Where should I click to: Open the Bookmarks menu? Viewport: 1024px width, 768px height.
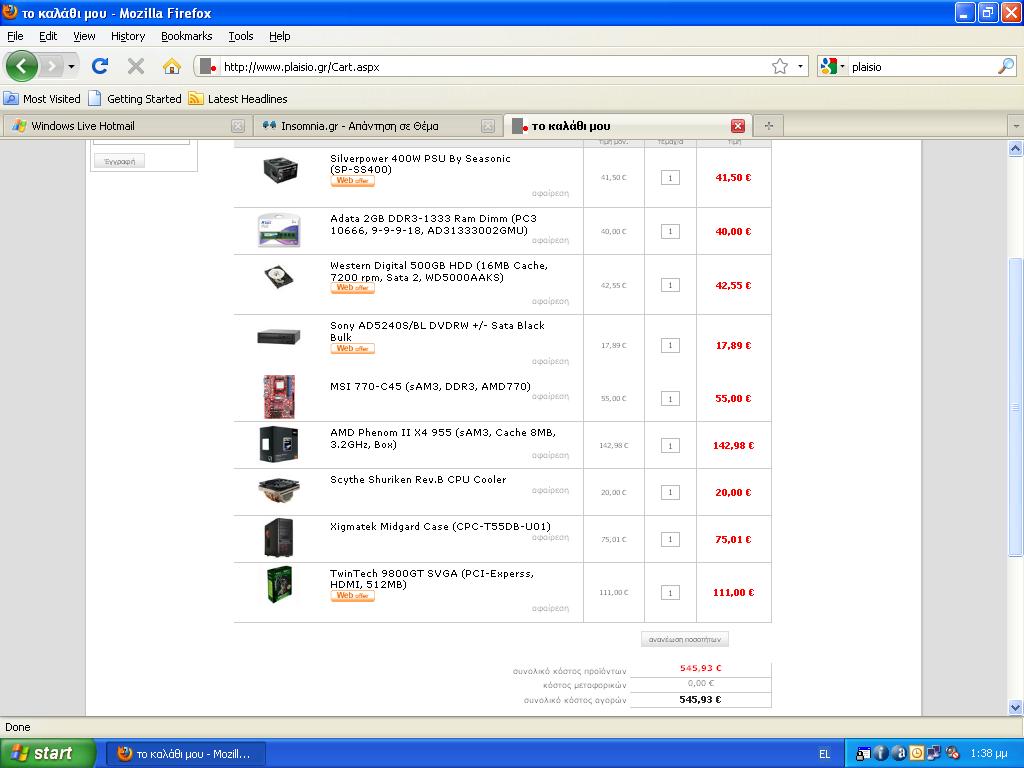tap(187, 36)
